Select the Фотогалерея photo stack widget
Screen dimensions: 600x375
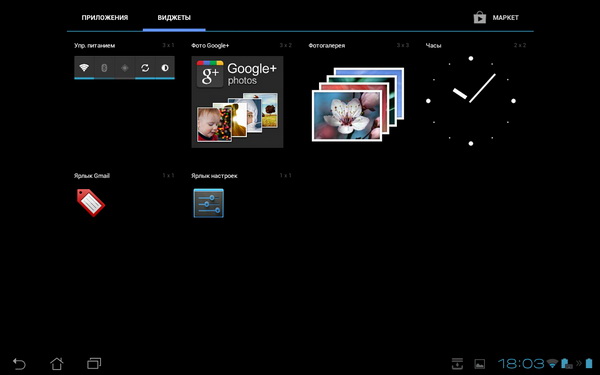358,104
